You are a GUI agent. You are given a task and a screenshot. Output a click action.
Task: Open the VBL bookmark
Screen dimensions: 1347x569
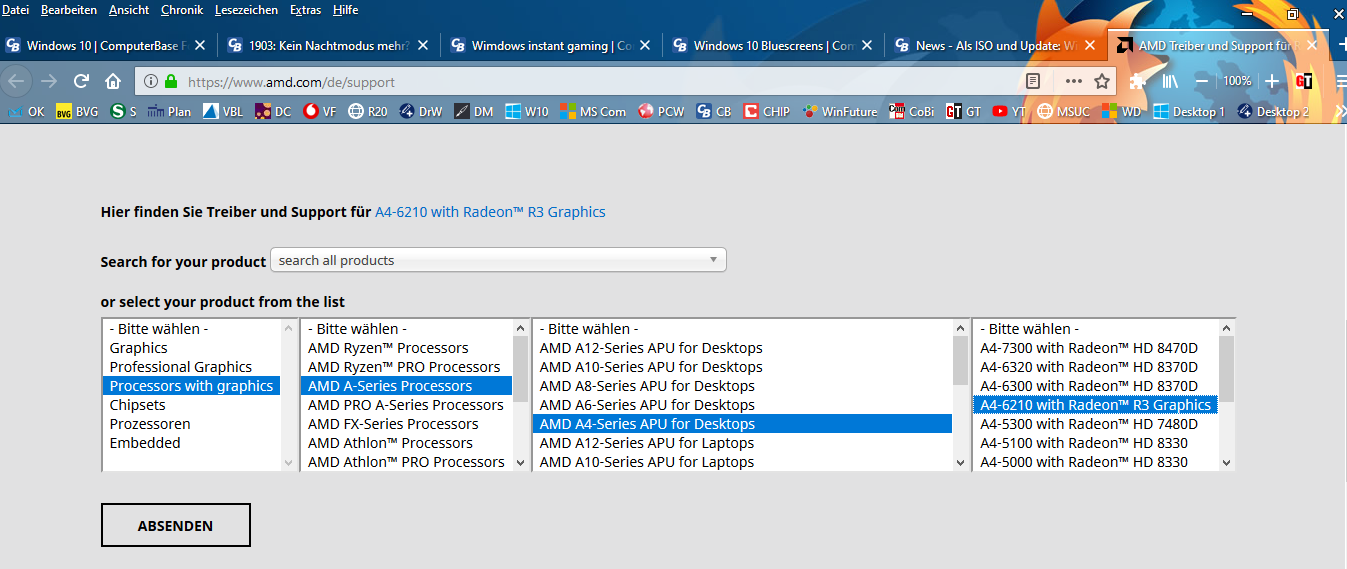click(222, 112)
